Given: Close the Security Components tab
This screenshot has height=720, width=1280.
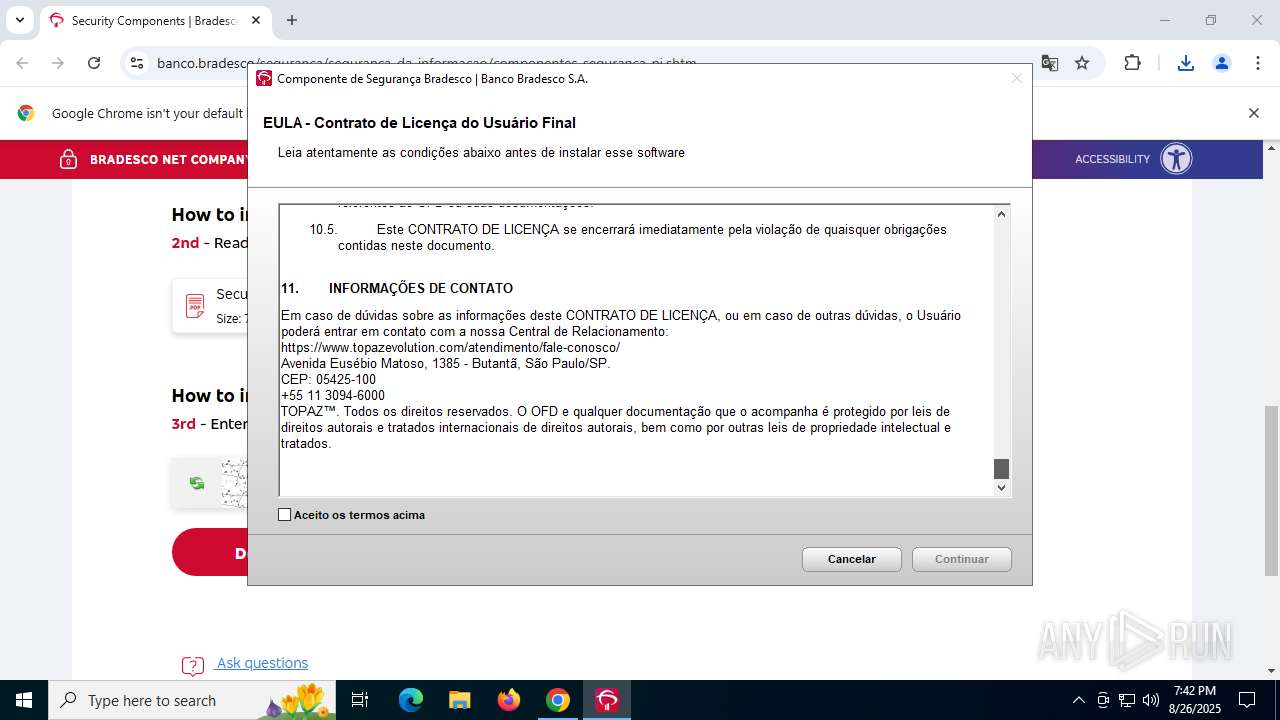Looking at the screenshot, I should point(256,20).
